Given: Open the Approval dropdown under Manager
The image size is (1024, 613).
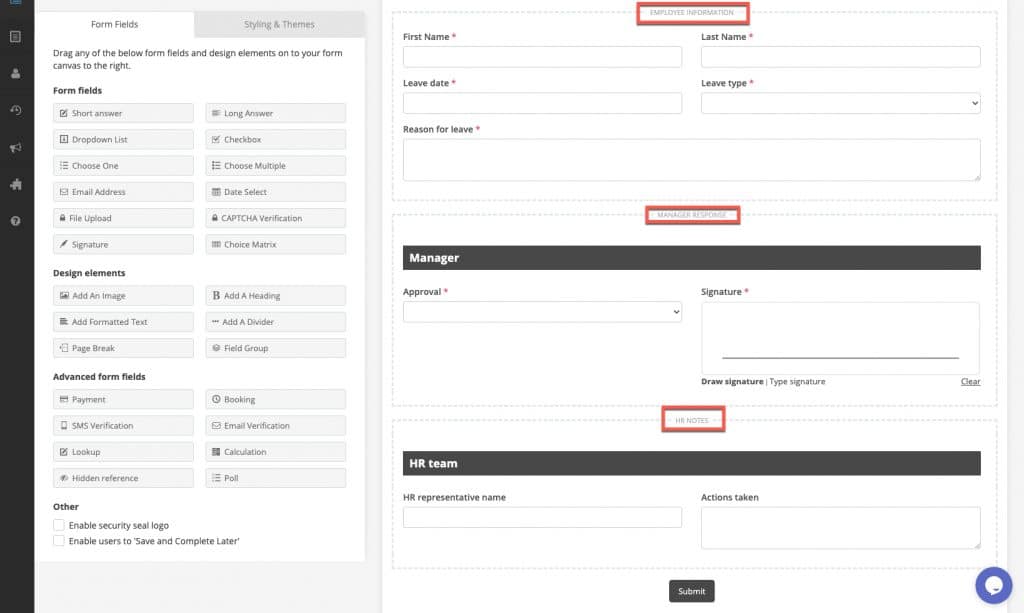Looking at the screenshot, I should (542, 311).
